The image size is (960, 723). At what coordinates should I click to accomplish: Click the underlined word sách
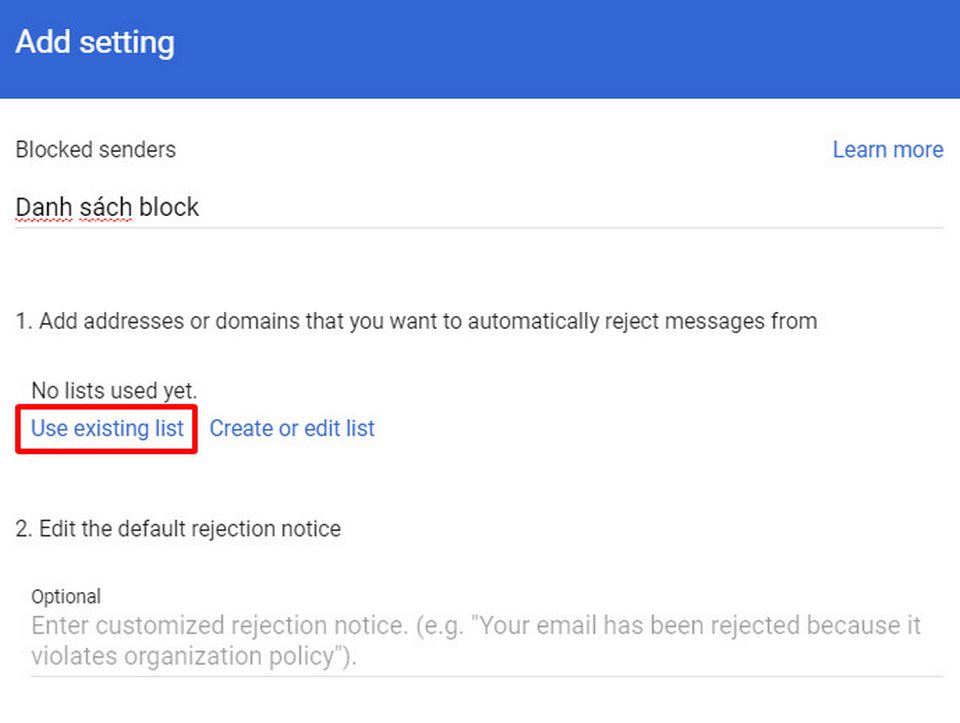coord(105,208)
